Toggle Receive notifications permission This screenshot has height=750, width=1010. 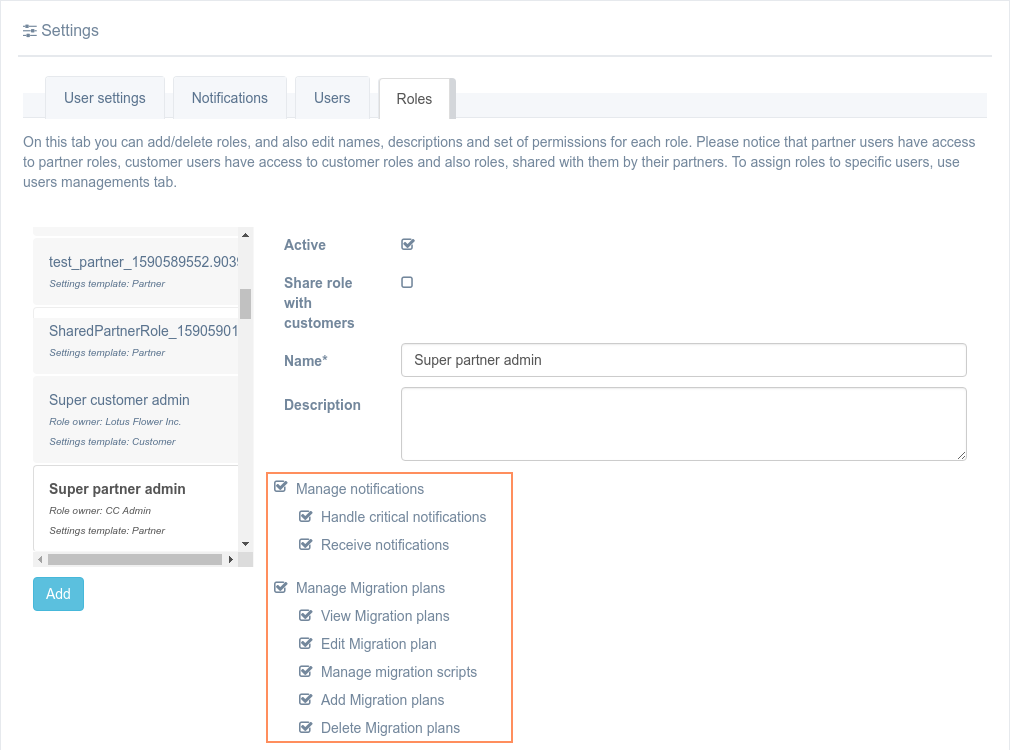306,544
